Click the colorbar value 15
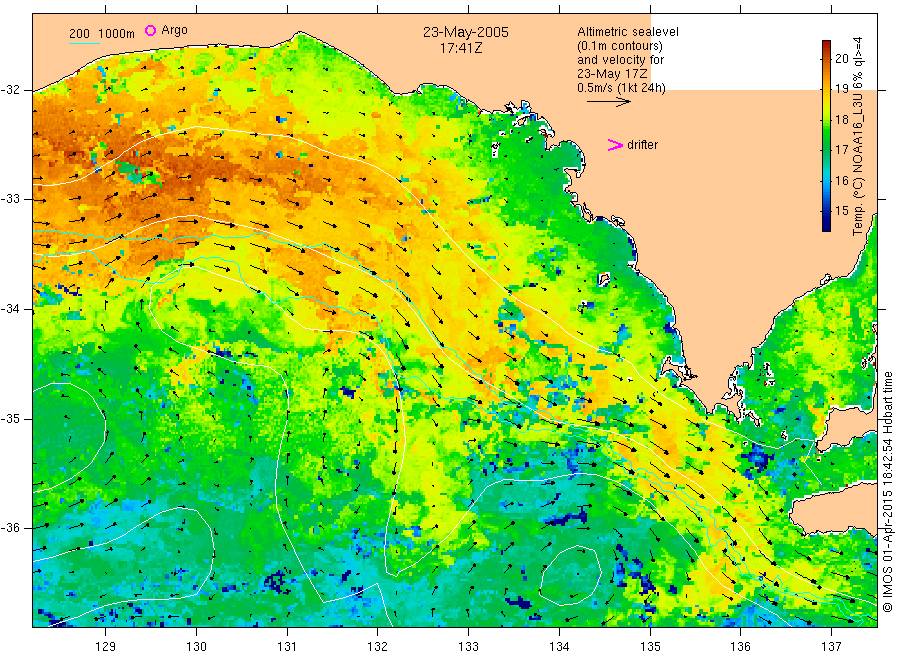 (x=841, y=211)
